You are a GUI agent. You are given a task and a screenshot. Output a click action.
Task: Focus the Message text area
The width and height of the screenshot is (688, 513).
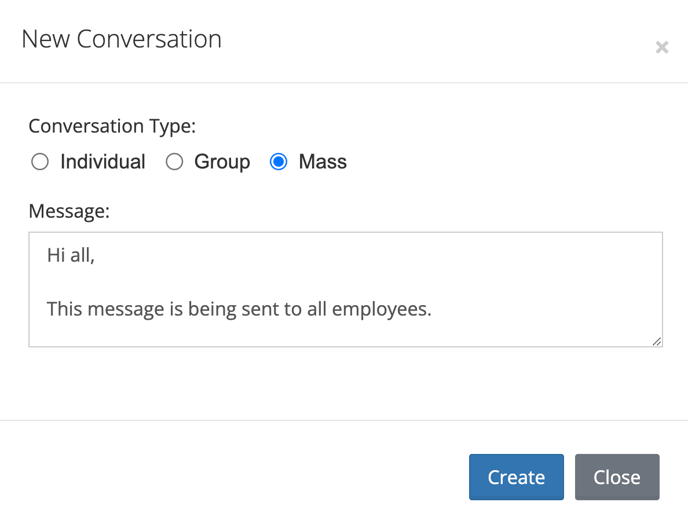(x=346, y=290)
